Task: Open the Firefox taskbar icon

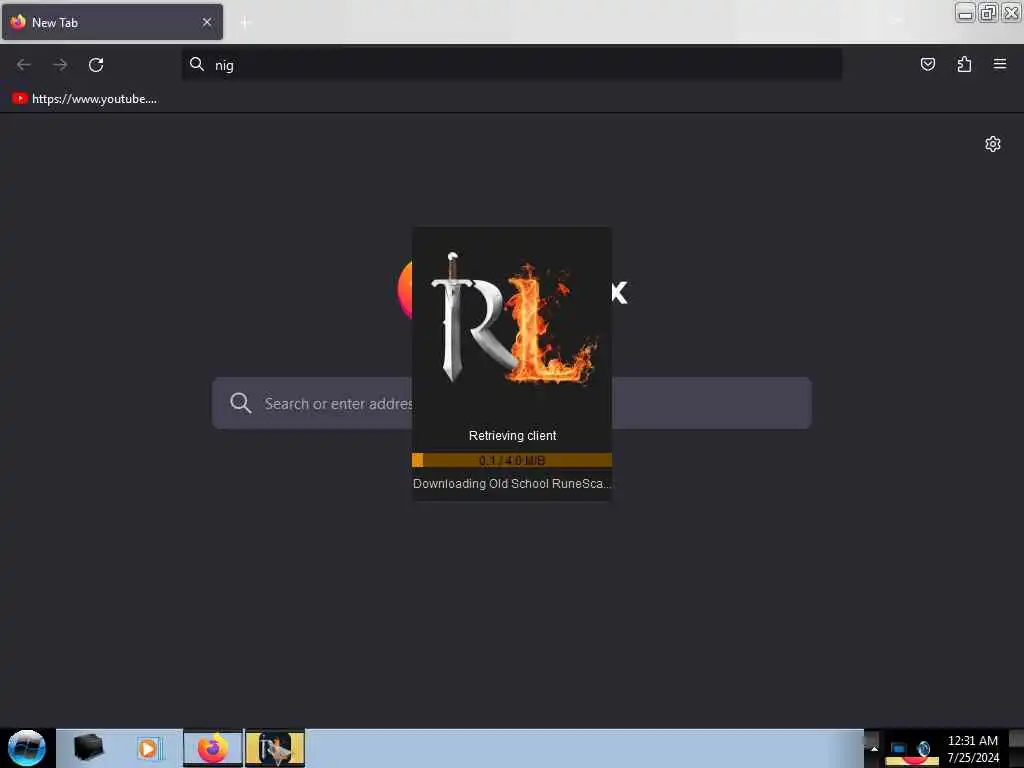Action: pos(213,748)
